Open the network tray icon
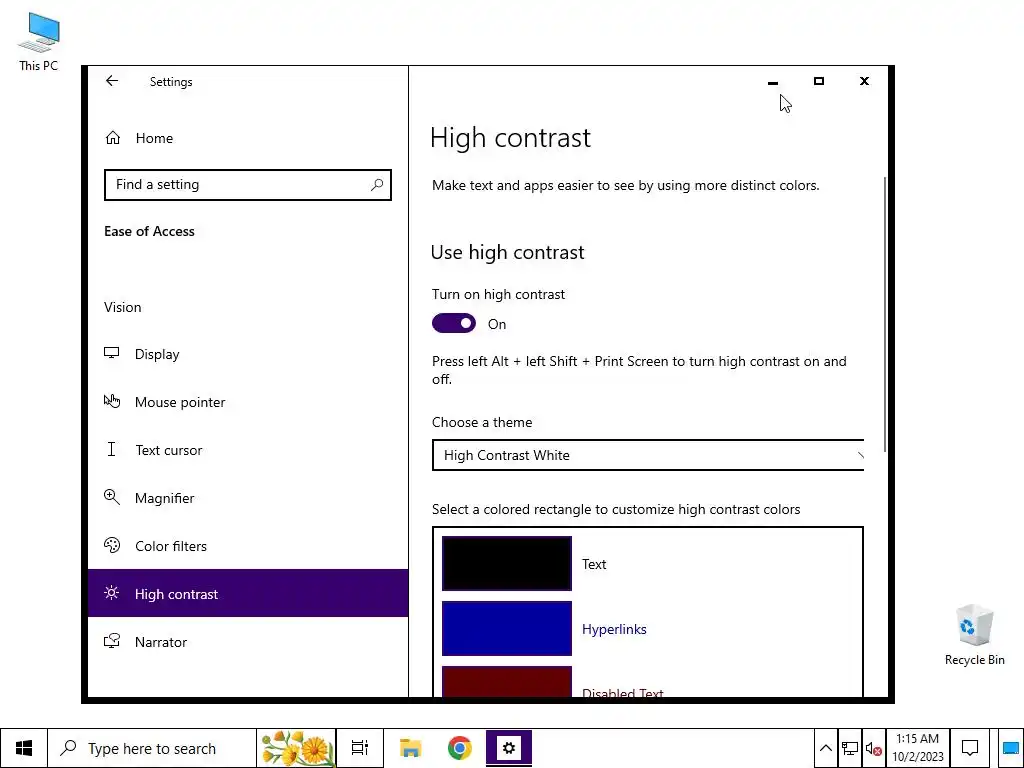1024x768 pixels. tap(850, 748)
